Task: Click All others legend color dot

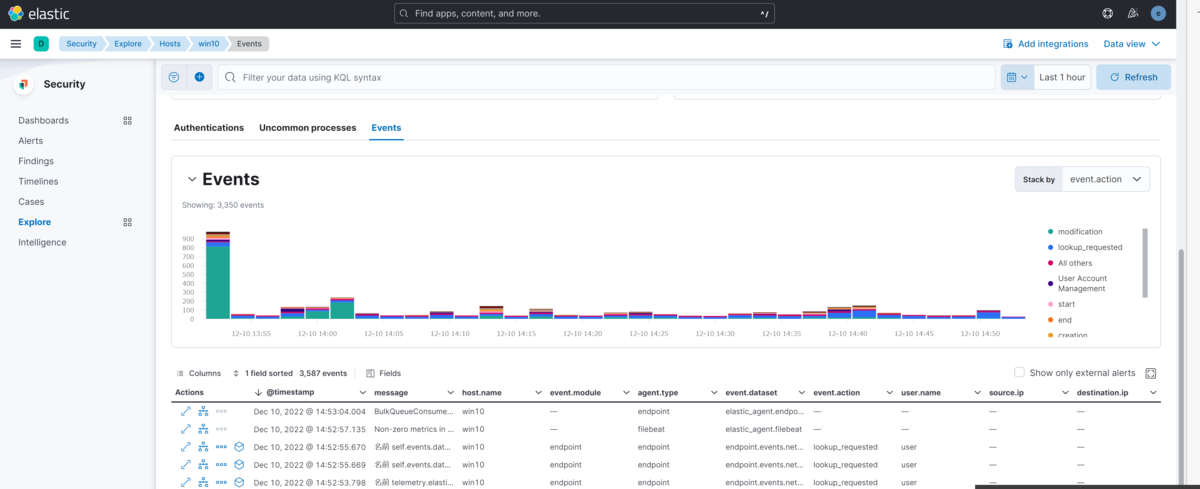Action: pos(1049,263)
